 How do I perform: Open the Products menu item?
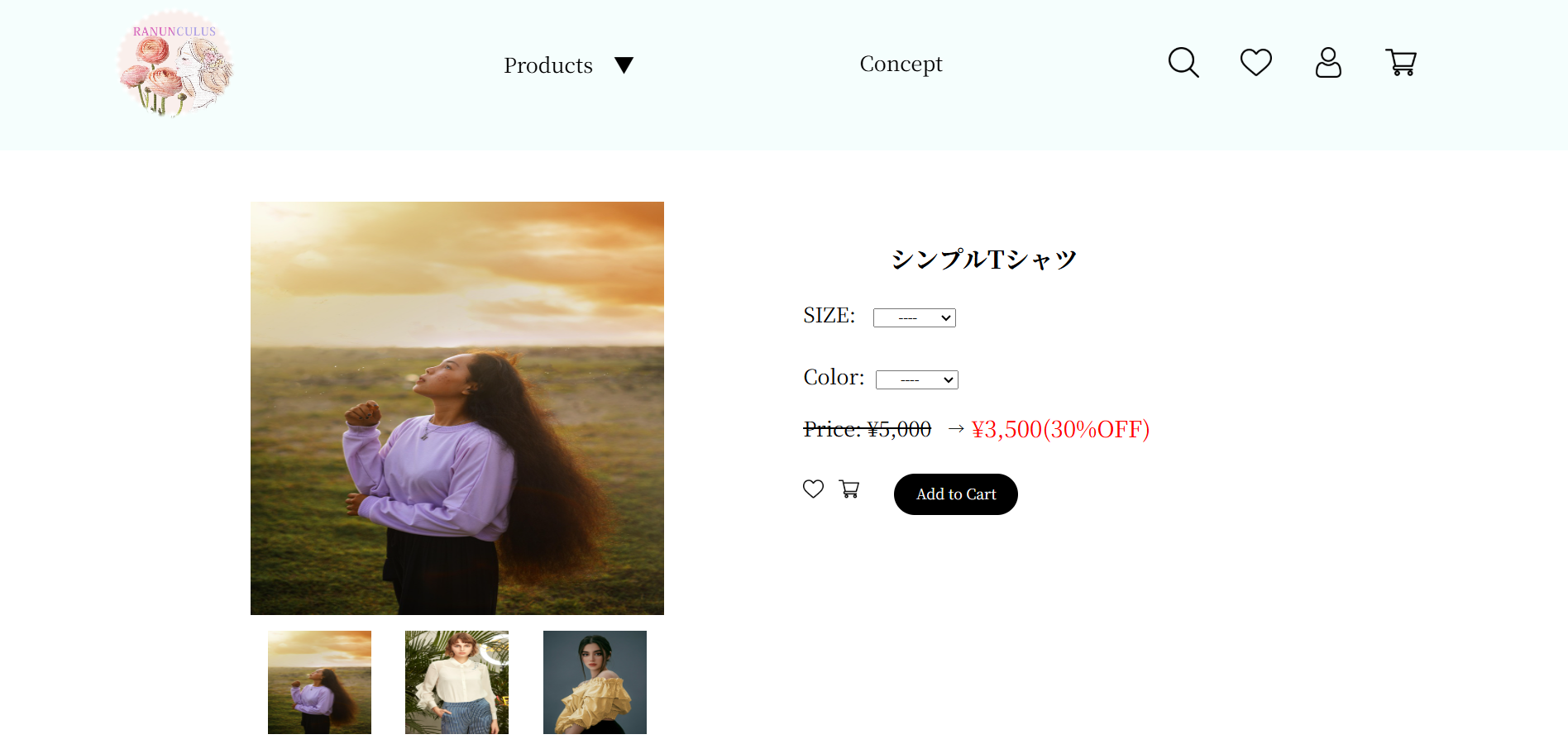click(548, 65)
